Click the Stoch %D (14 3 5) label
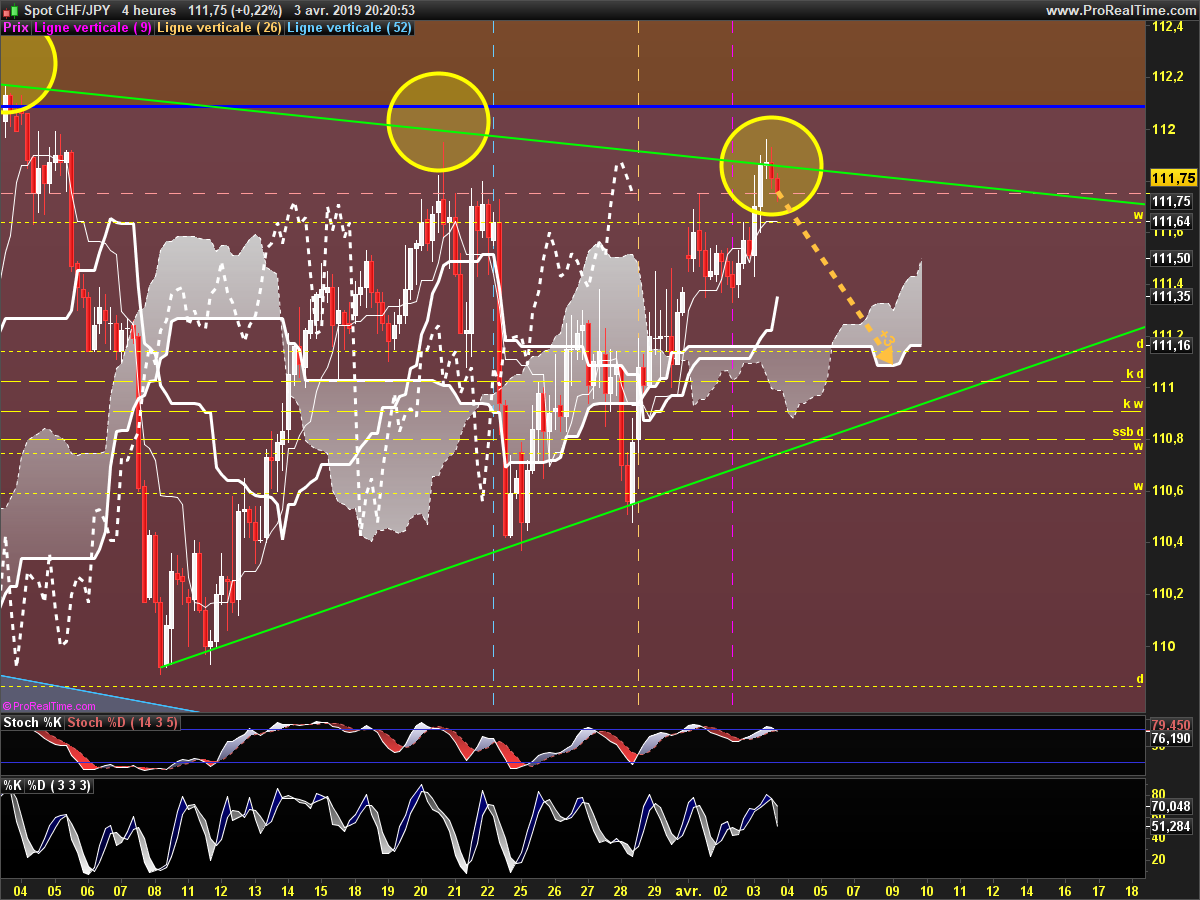 [122, 722]
